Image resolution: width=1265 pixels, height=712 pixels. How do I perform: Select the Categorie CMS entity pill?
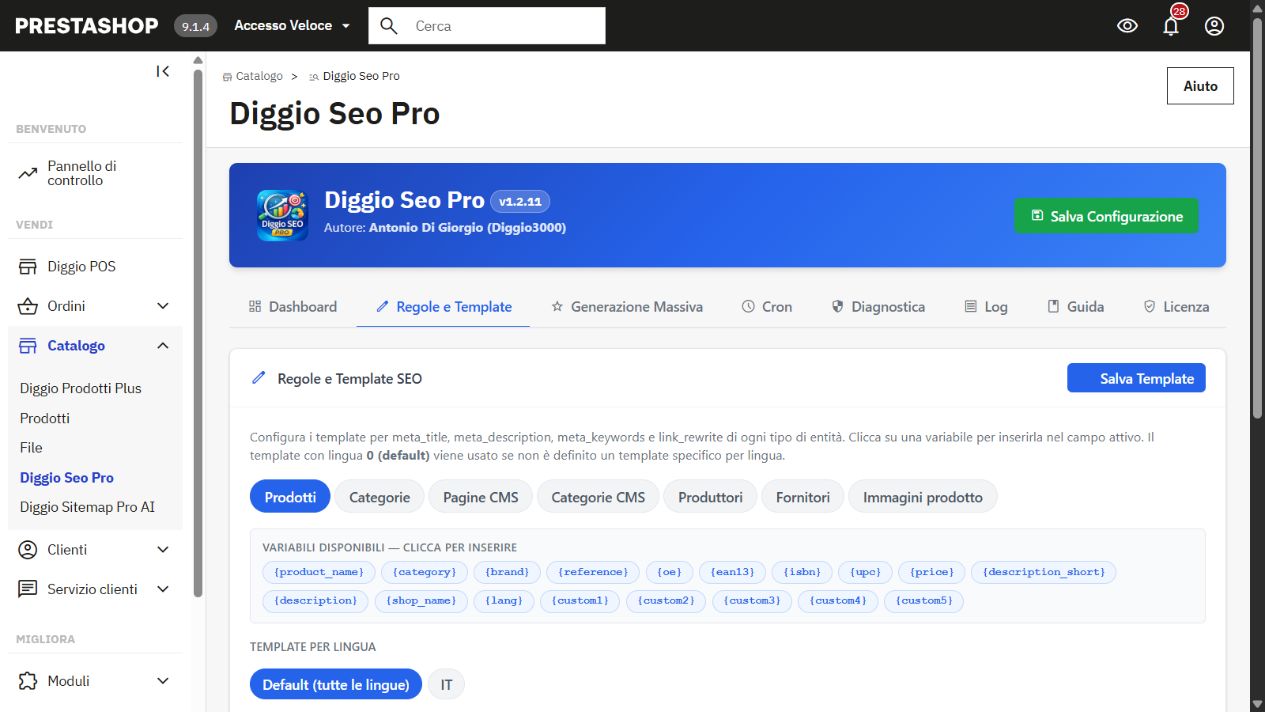point(598,497)
